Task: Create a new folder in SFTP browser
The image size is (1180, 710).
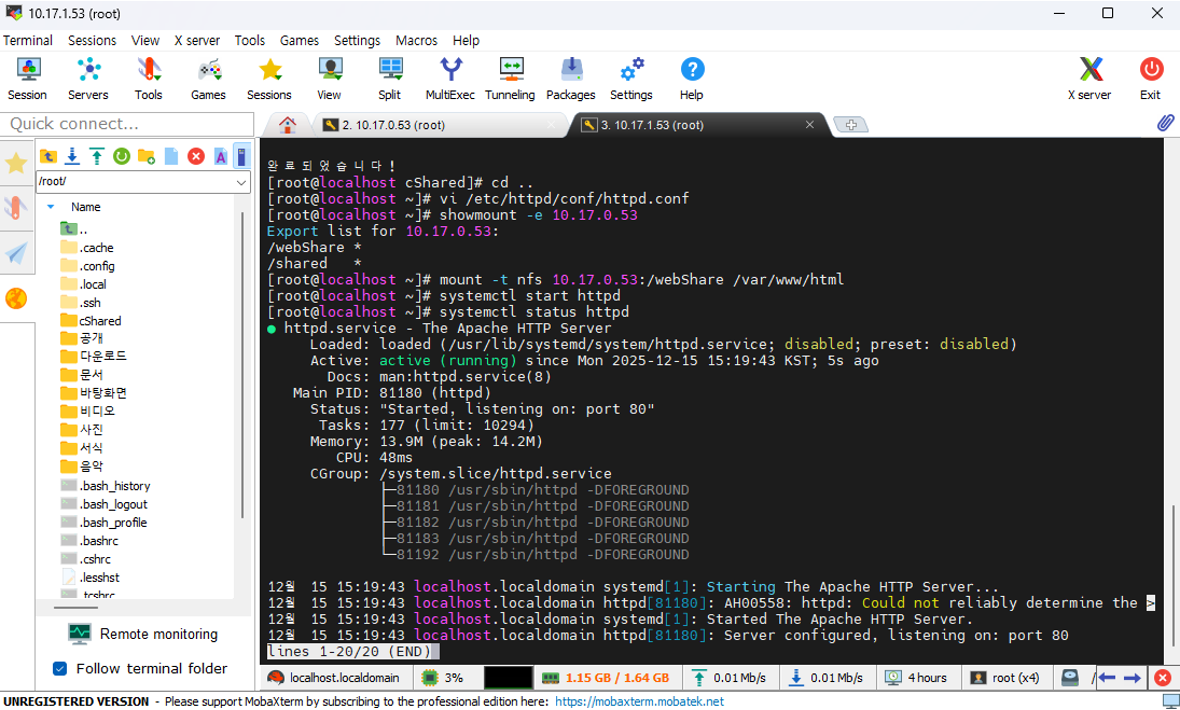Action: coord(146,156)
